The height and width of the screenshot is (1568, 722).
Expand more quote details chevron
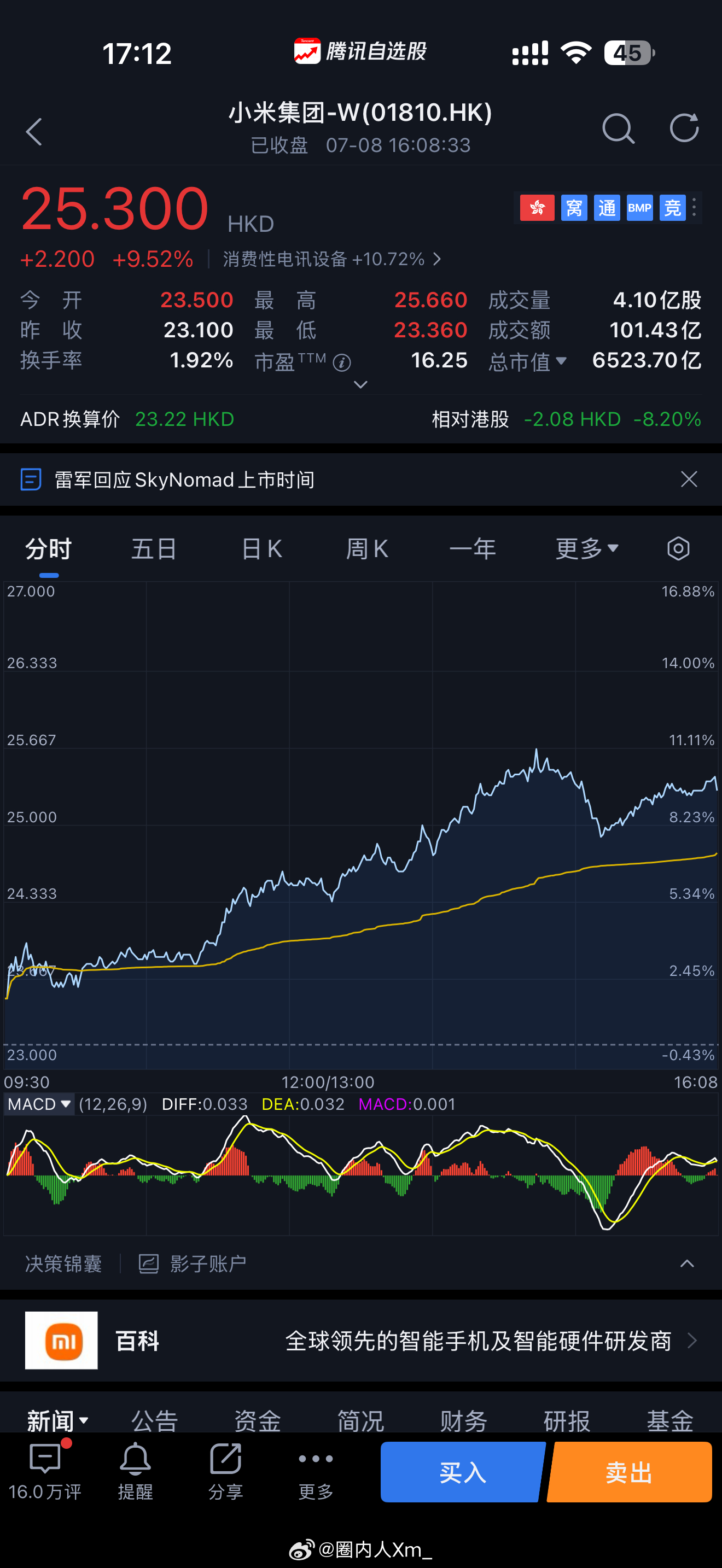pos(361,385)
